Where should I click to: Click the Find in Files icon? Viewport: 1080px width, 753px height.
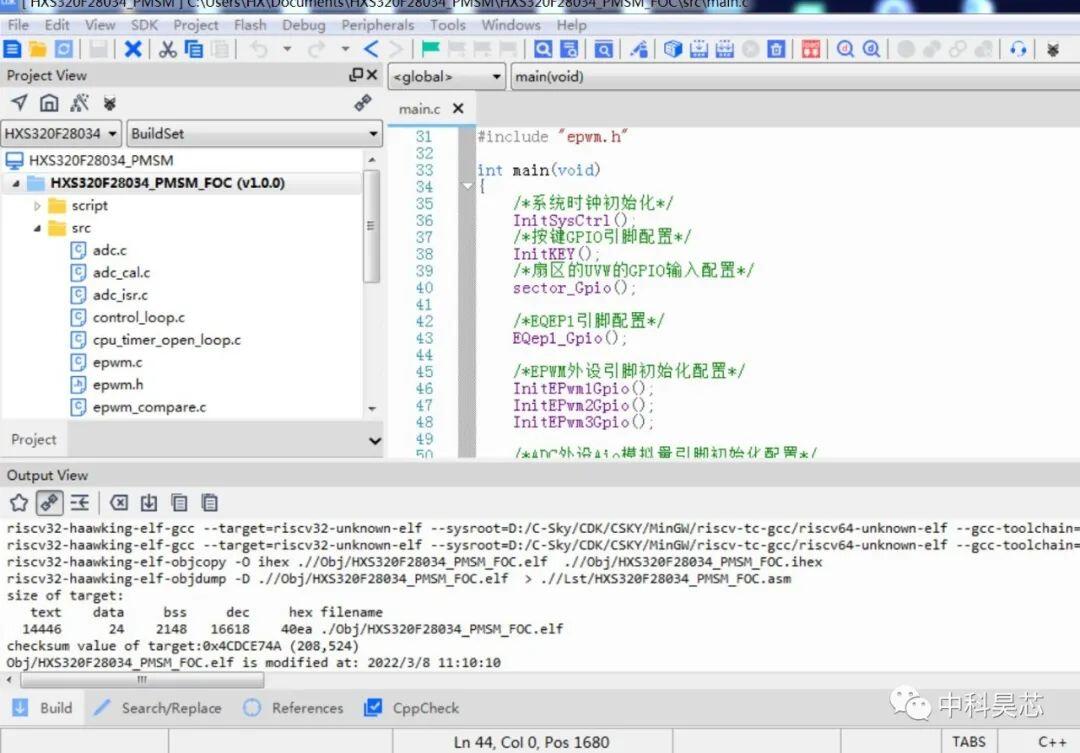click(x=569, y=49)
